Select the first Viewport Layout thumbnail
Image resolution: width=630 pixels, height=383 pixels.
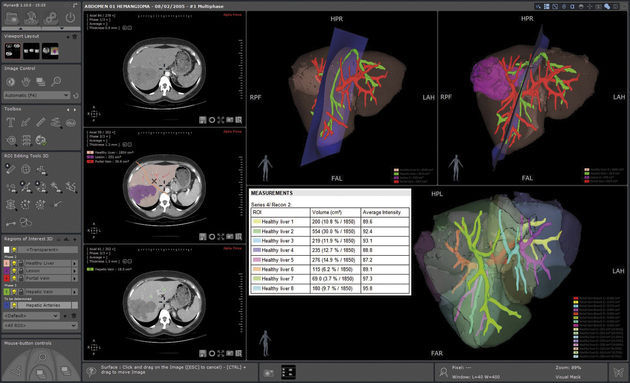coord(12,51)
